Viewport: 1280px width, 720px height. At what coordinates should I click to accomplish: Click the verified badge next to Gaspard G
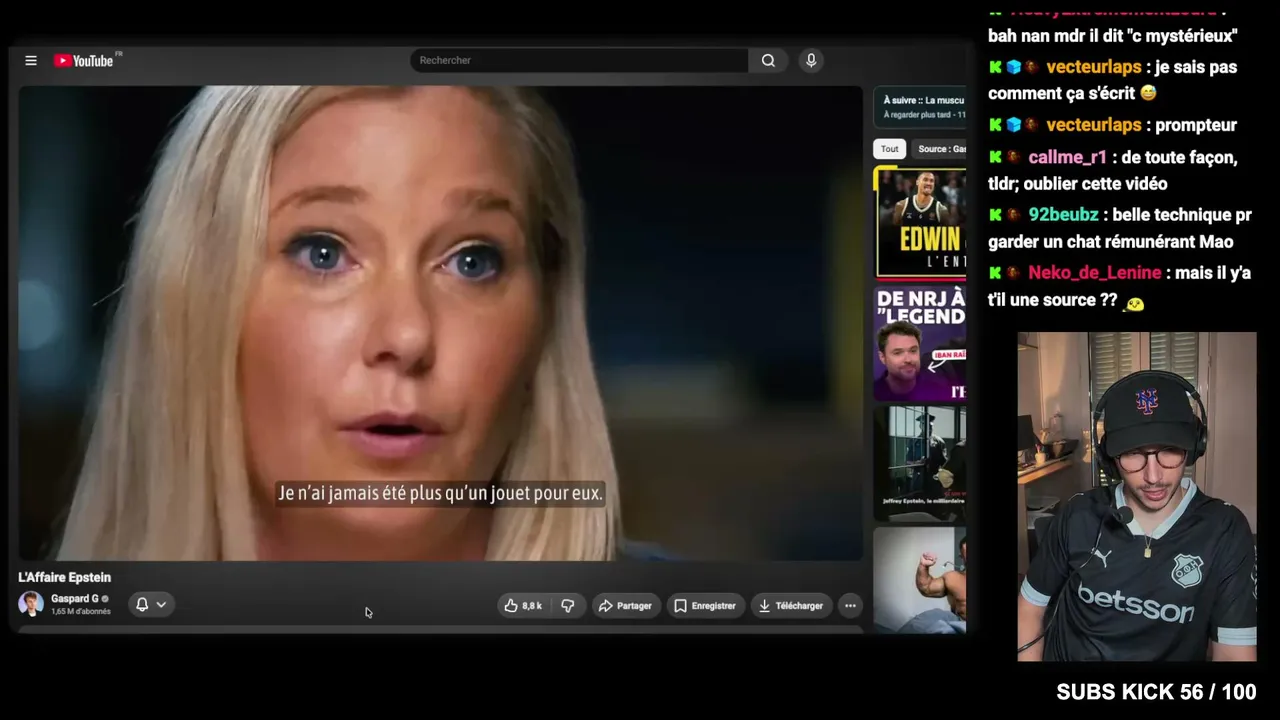105,599
